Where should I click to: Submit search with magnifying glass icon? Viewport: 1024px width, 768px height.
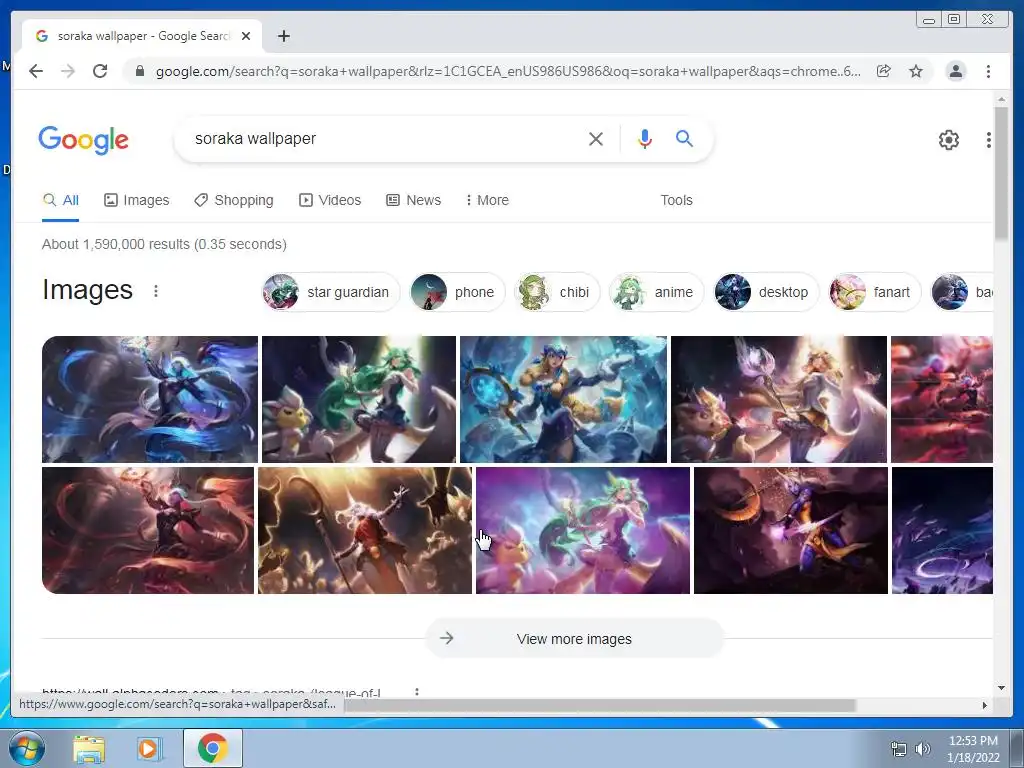[x=684, y=138]
